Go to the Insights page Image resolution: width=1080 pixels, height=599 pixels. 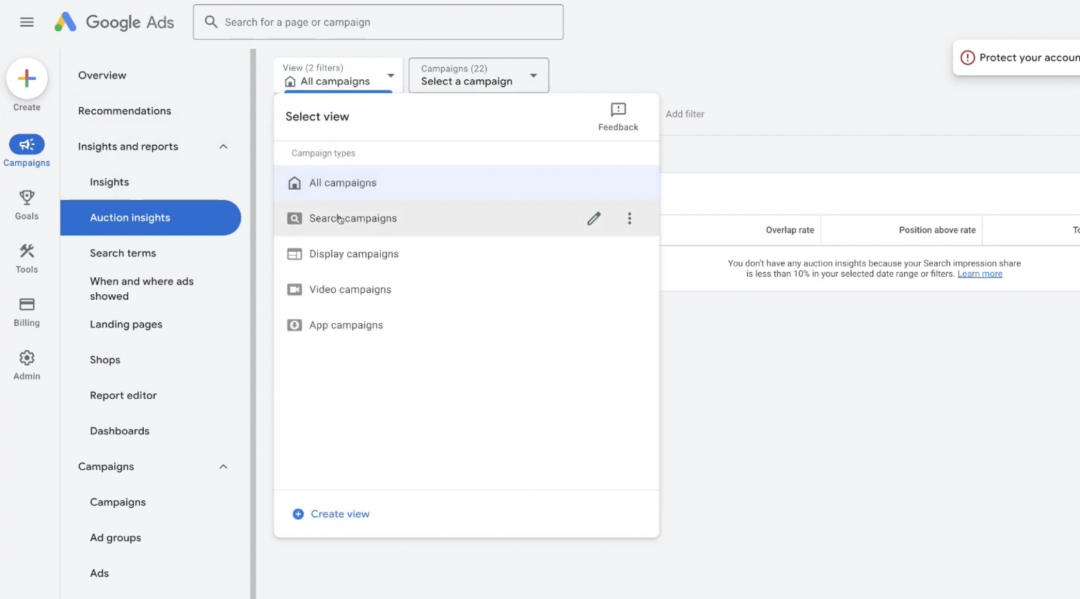110,182
